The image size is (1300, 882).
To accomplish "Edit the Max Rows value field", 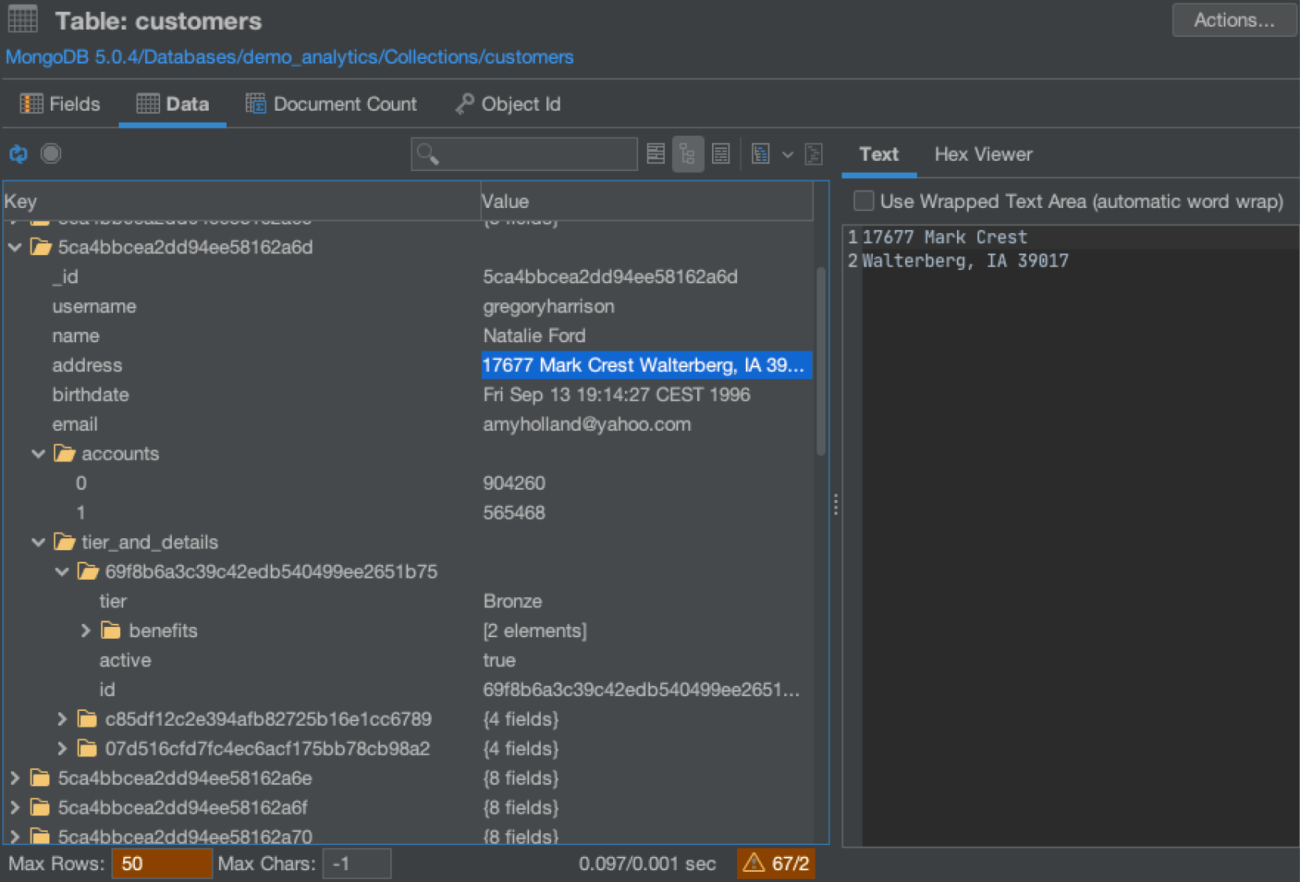I will coord(162,862).
